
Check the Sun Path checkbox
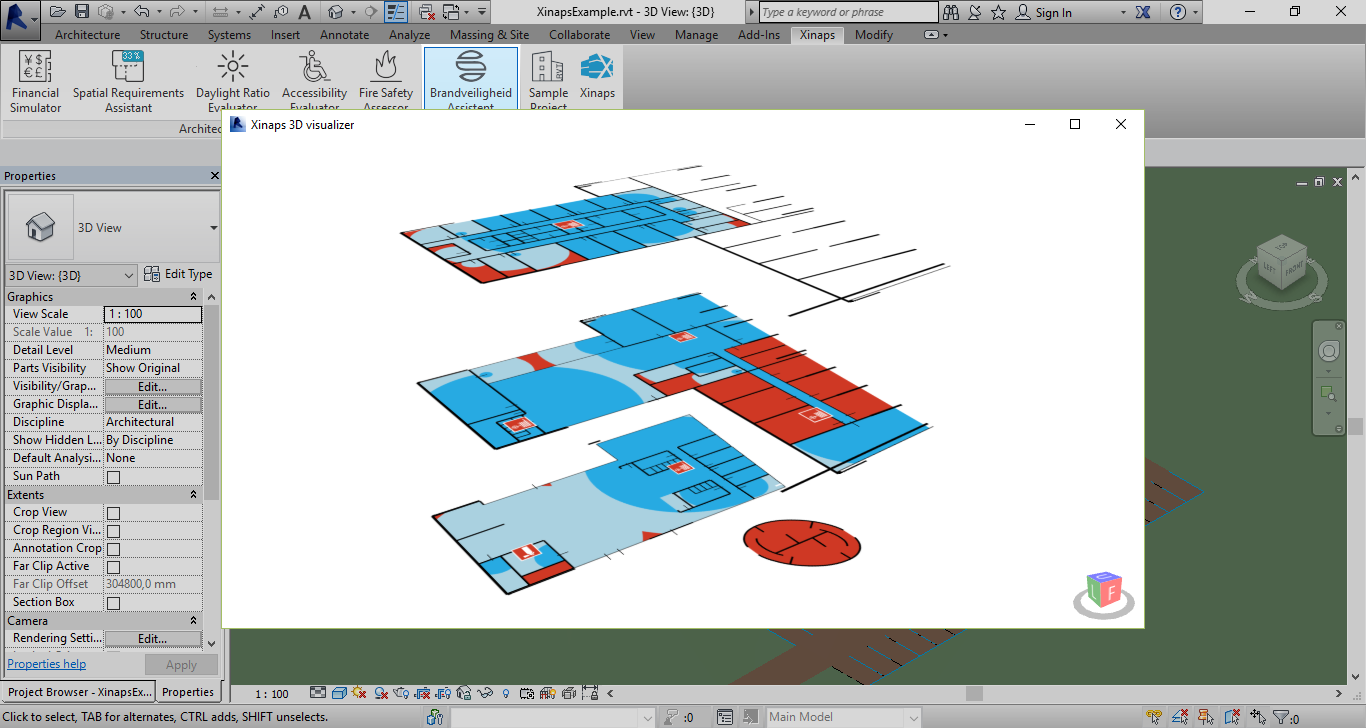pos(113,477)
